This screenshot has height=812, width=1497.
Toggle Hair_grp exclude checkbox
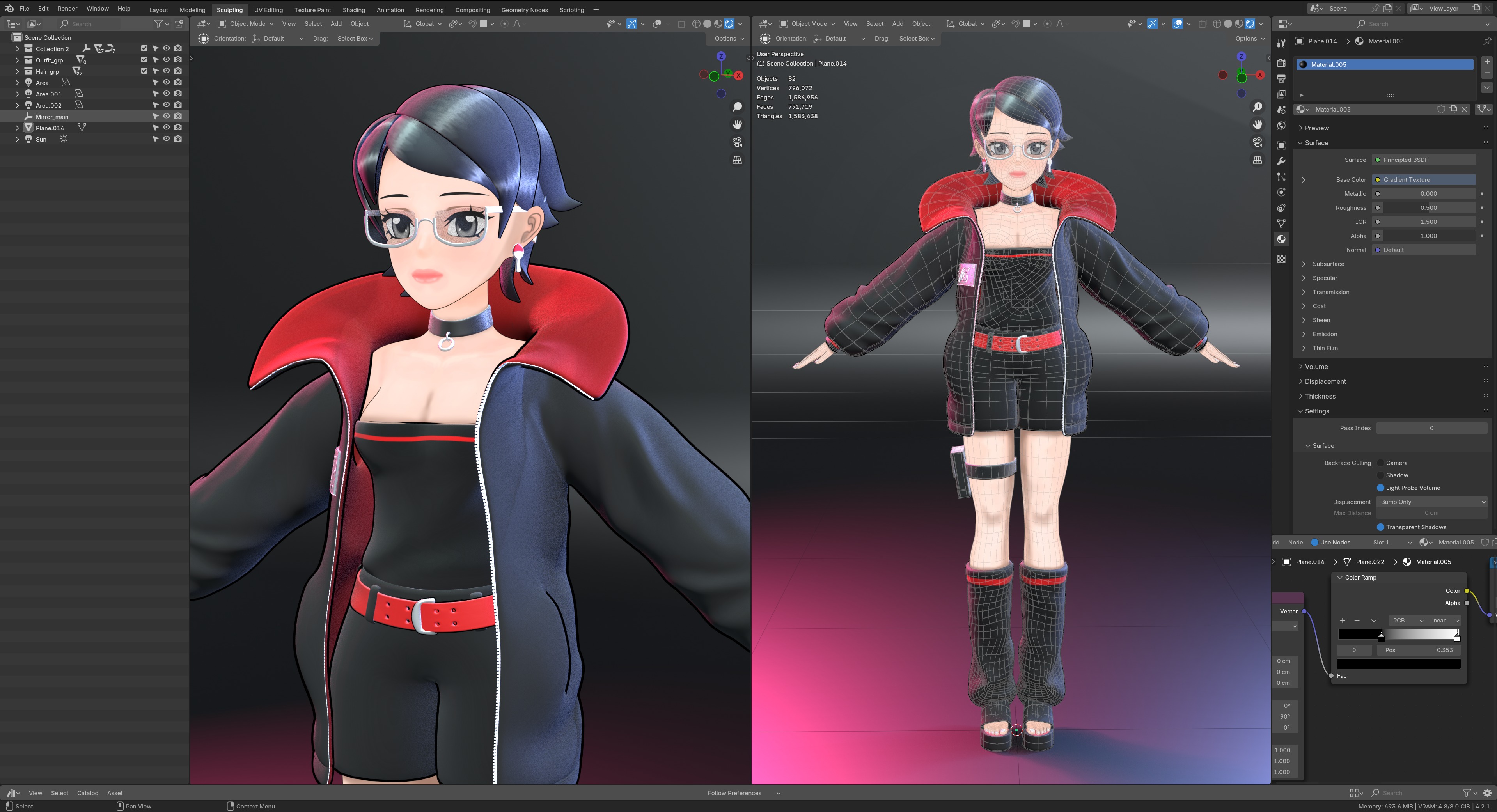pyautogui.click(x=144, y=71)
